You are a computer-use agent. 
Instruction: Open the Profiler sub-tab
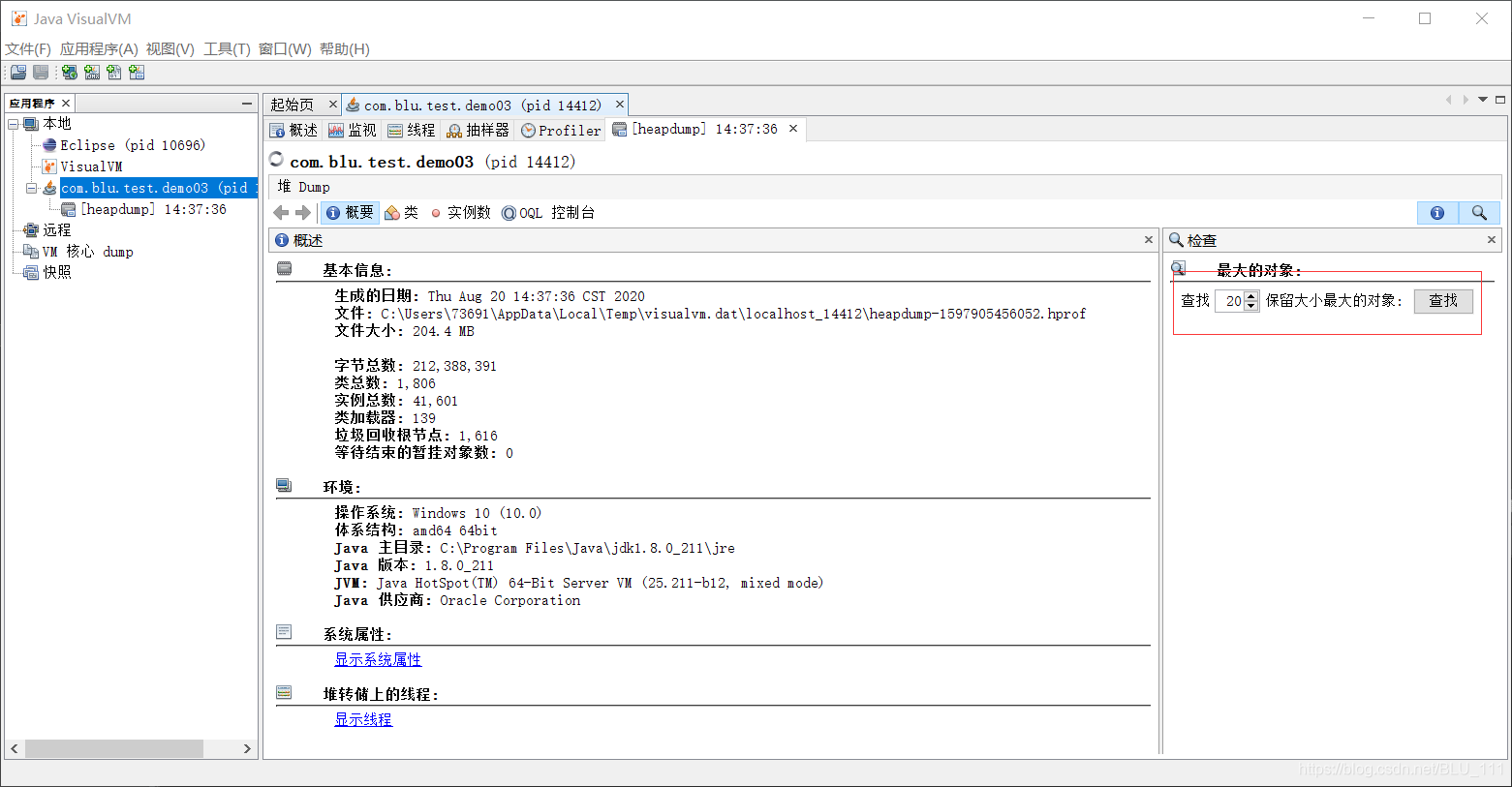(x=561, y=131)
